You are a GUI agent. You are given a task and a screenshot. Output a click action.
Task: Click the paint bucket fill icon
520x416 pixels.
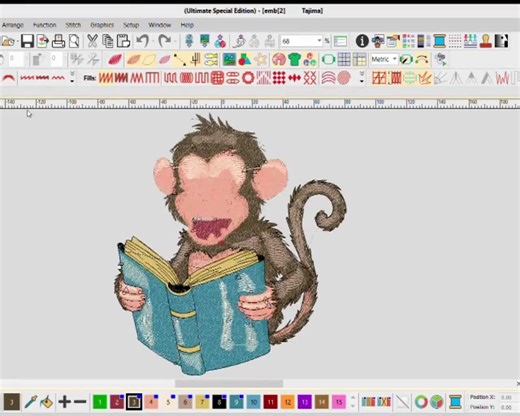pos(46,402)
